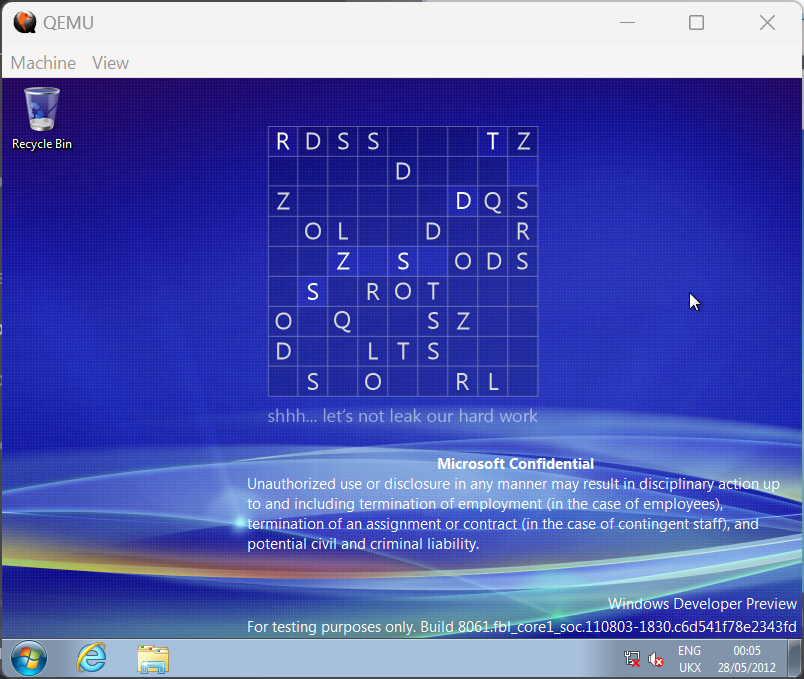Click the 'shhh... let's not leak' caption
This screenshot has width=804, height=679.
[x=403, y=415]
